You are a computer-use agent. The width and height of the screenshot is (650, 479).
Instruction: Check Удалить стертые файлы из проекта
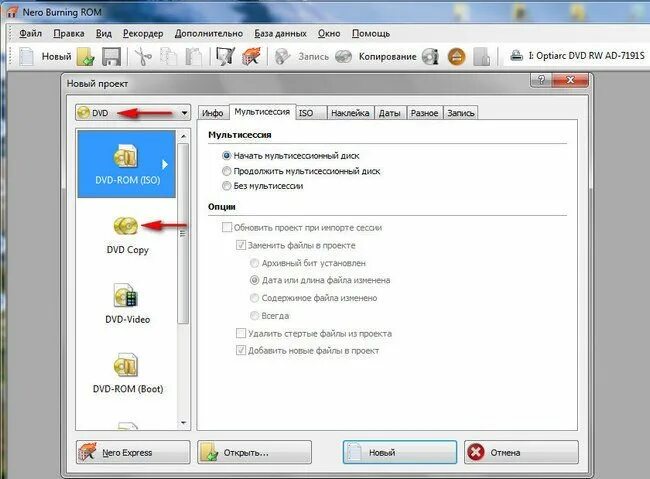point(241,333)
